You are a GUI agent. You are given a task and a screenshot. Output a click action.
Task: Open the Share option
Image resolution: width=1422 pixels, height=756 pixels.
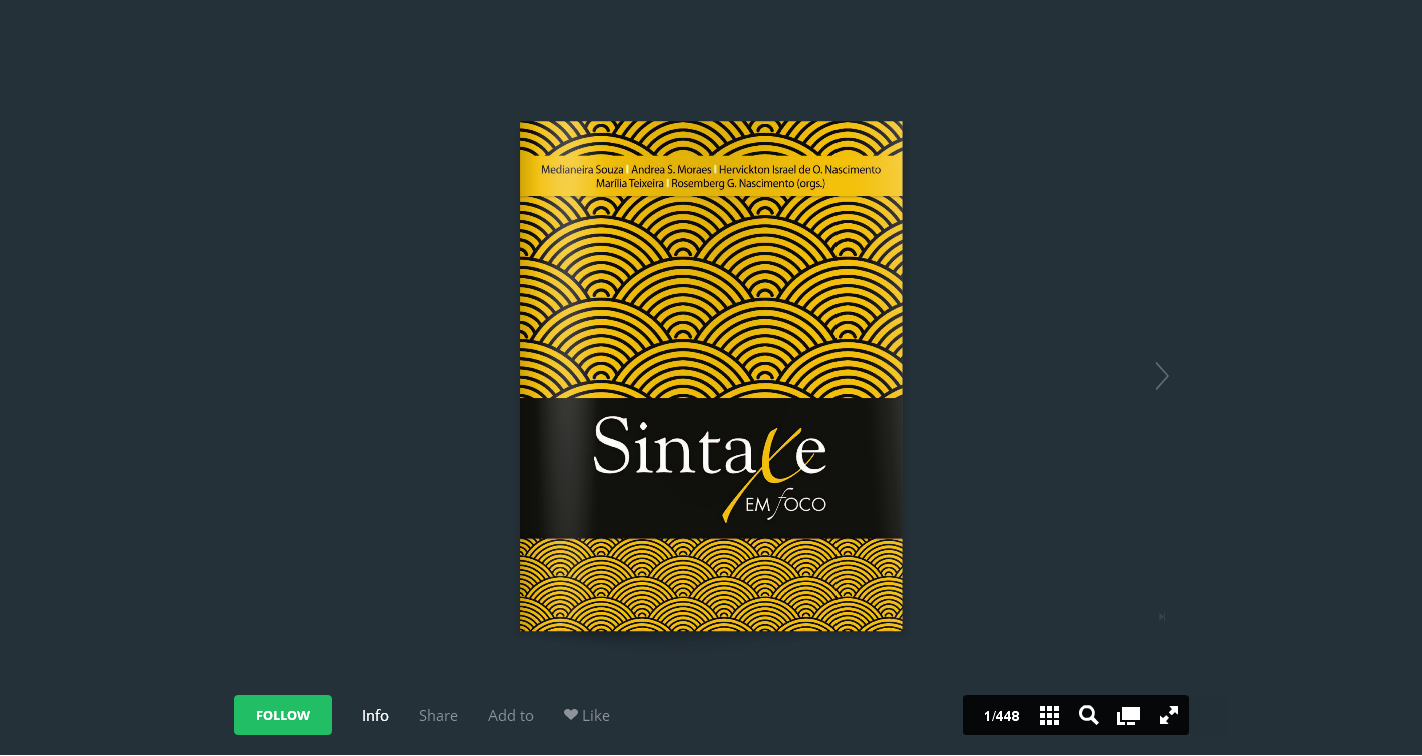pos(438,715)
